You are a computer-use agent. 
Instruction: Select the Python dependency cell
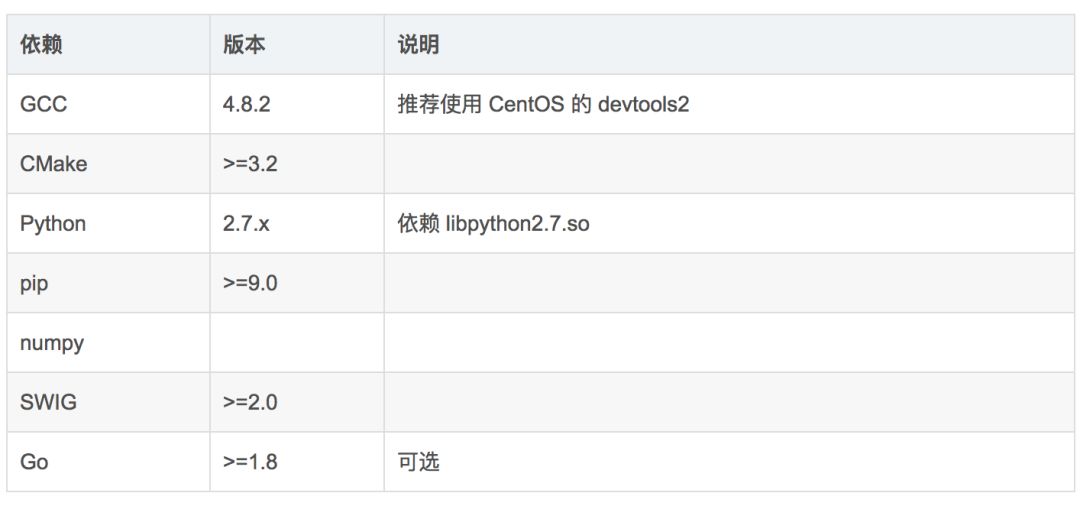click(x=53, y=223)
